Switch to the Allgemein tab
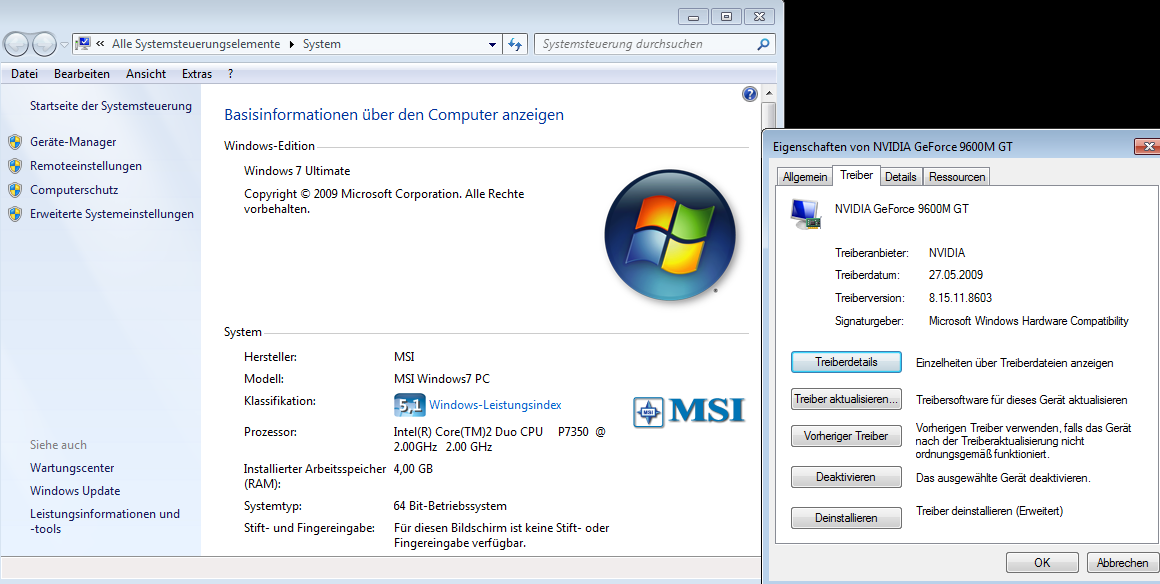Image resolution: width=1160 pixels, height=584 pixels. (x=805, y=177)
